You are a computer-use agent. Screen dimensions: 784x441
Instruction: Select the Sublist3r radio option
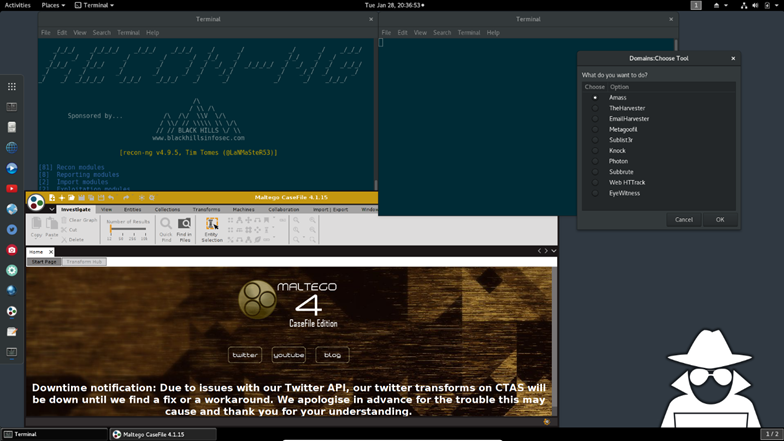tap(595, 140)
